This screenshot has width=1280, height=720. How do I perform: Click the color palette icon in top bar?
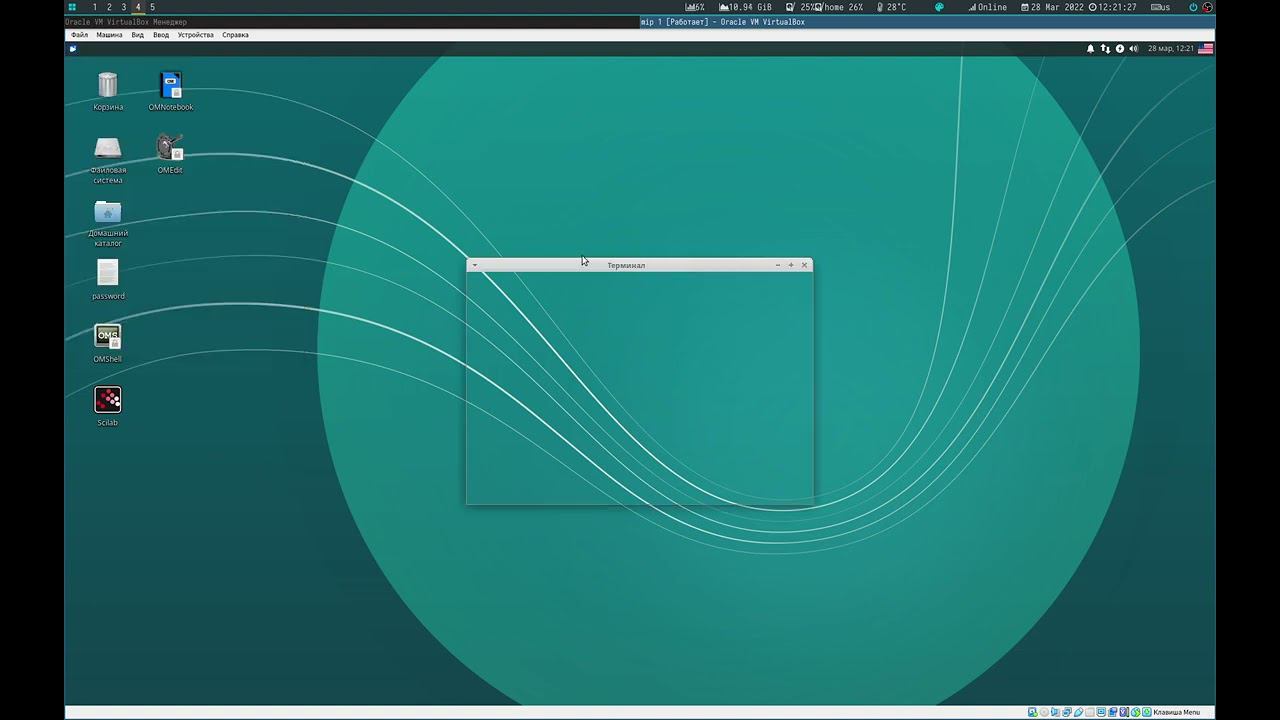coord(939,7)
